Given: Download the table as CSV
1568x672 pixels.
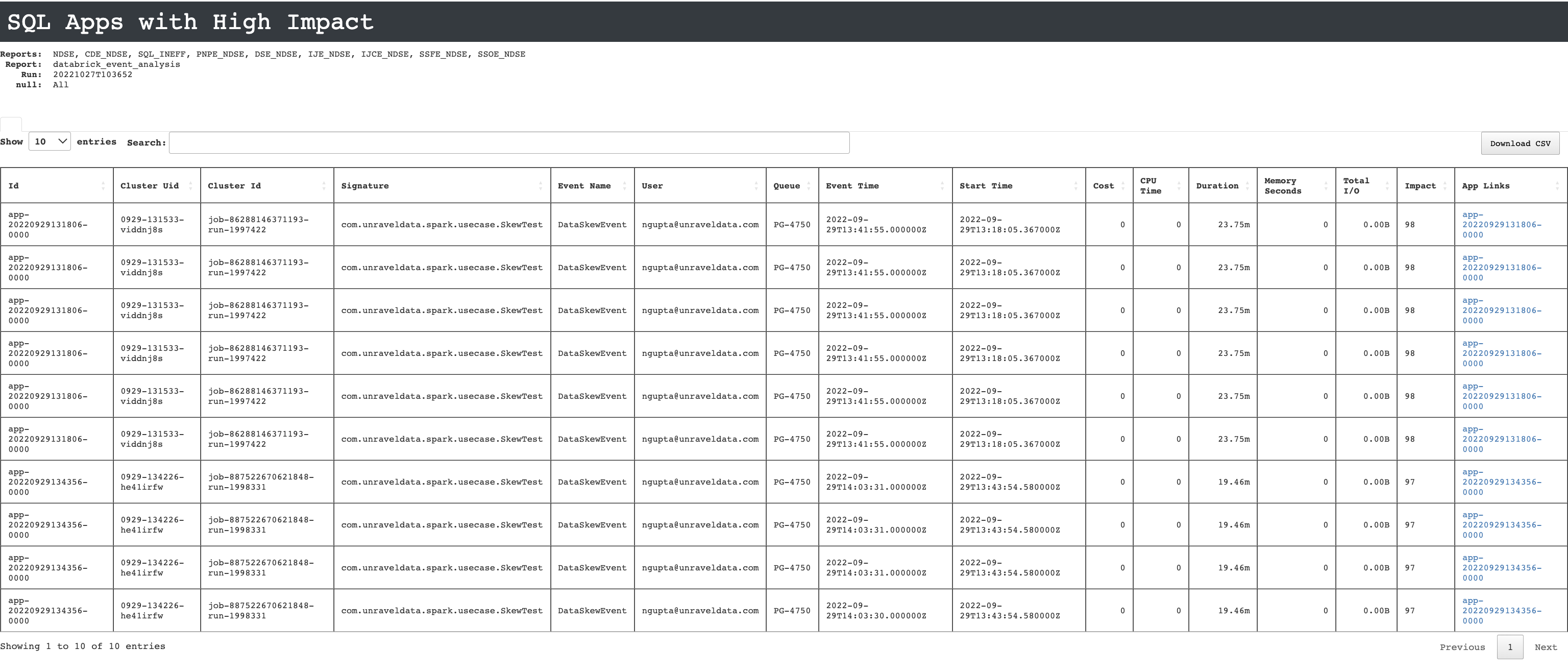Looking at the screenshot, I should tap(1520, 143).
